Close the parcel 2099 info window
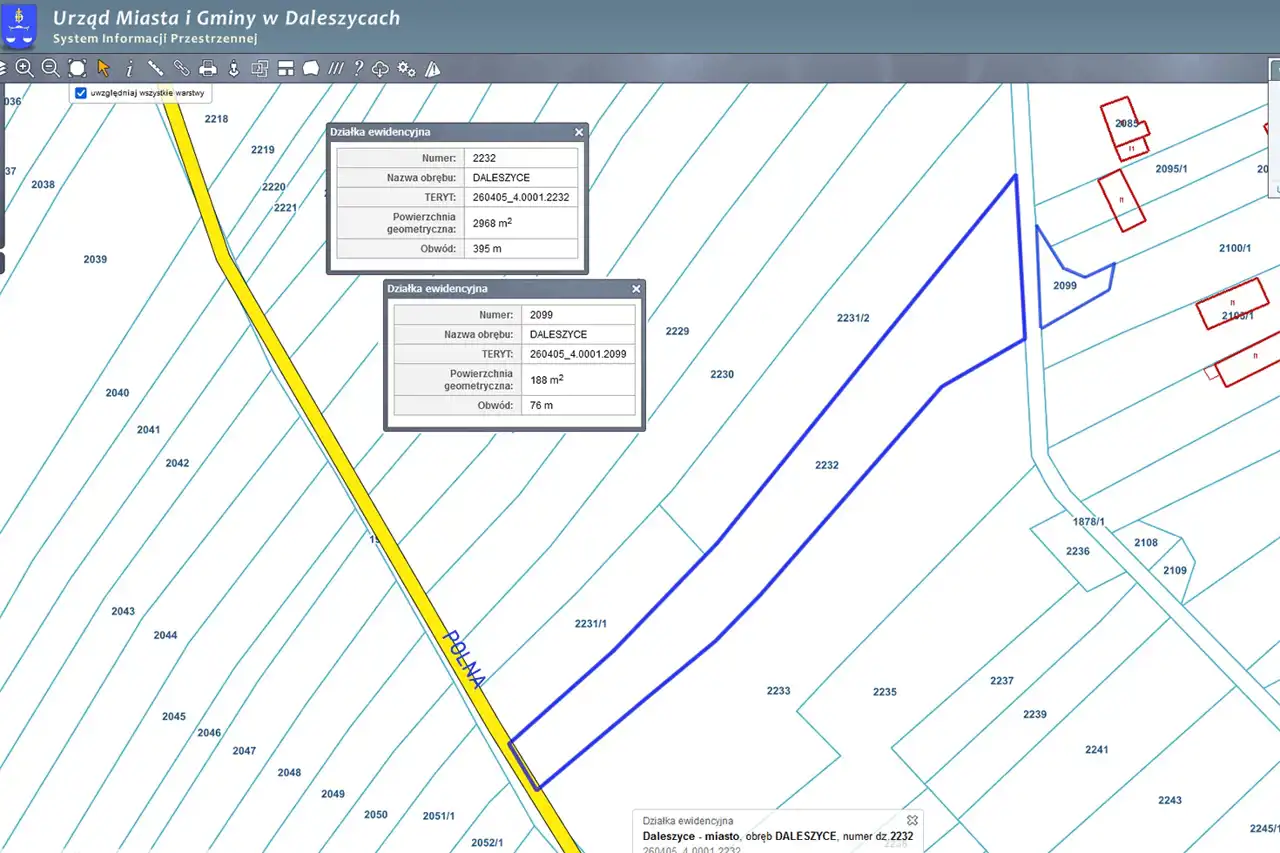Viewport: 1280px width, 853px height. tap(636, 289)
